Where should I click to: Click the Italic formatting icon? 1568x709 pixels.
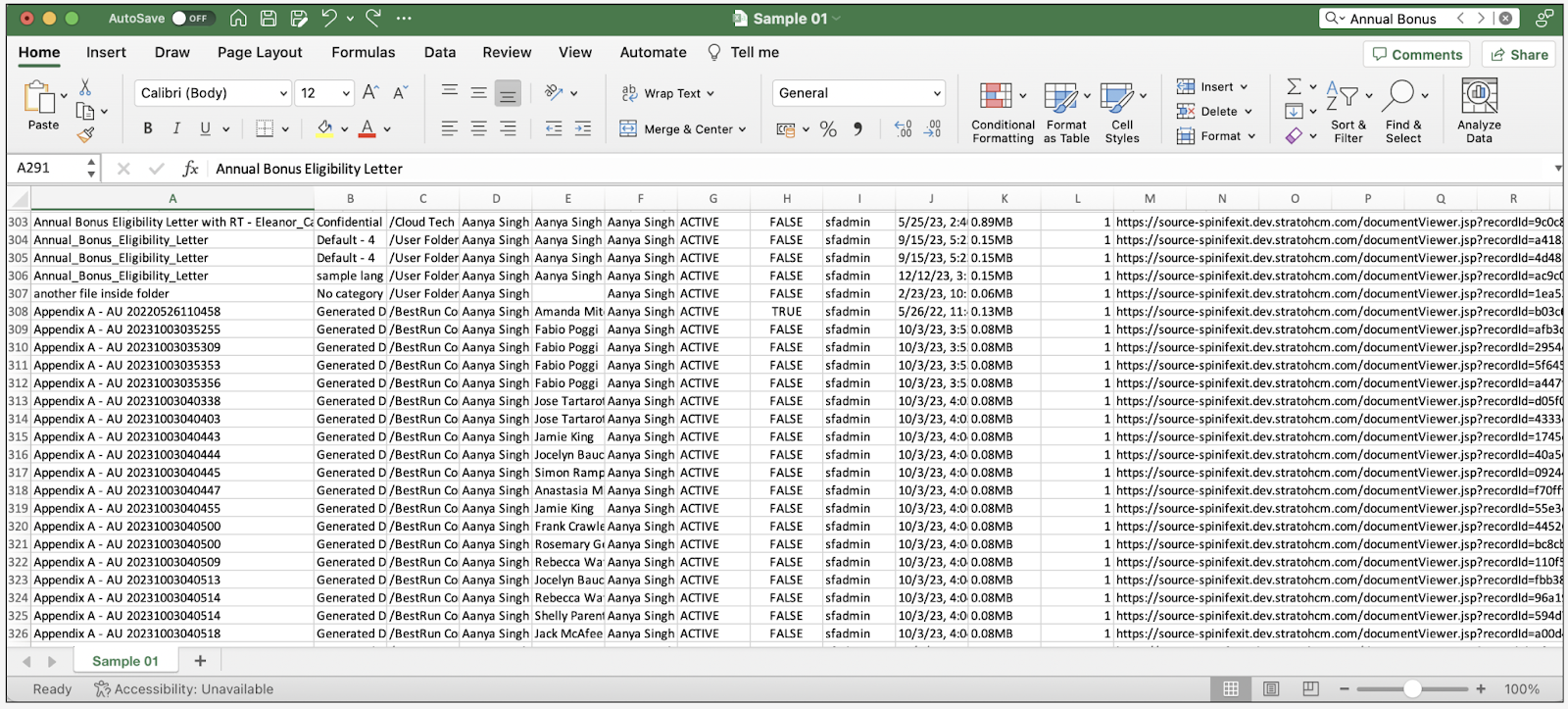176,128
